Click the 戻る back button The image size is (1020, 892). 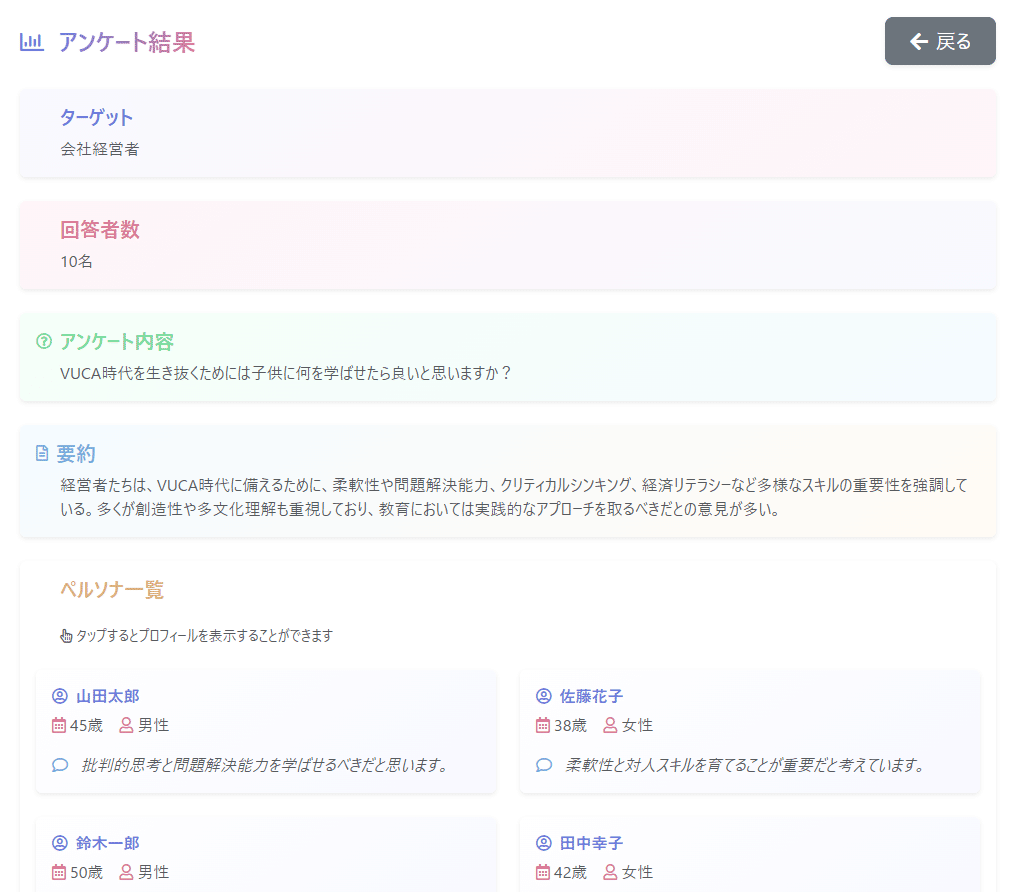pyautogui.click(x=939, y=41)
